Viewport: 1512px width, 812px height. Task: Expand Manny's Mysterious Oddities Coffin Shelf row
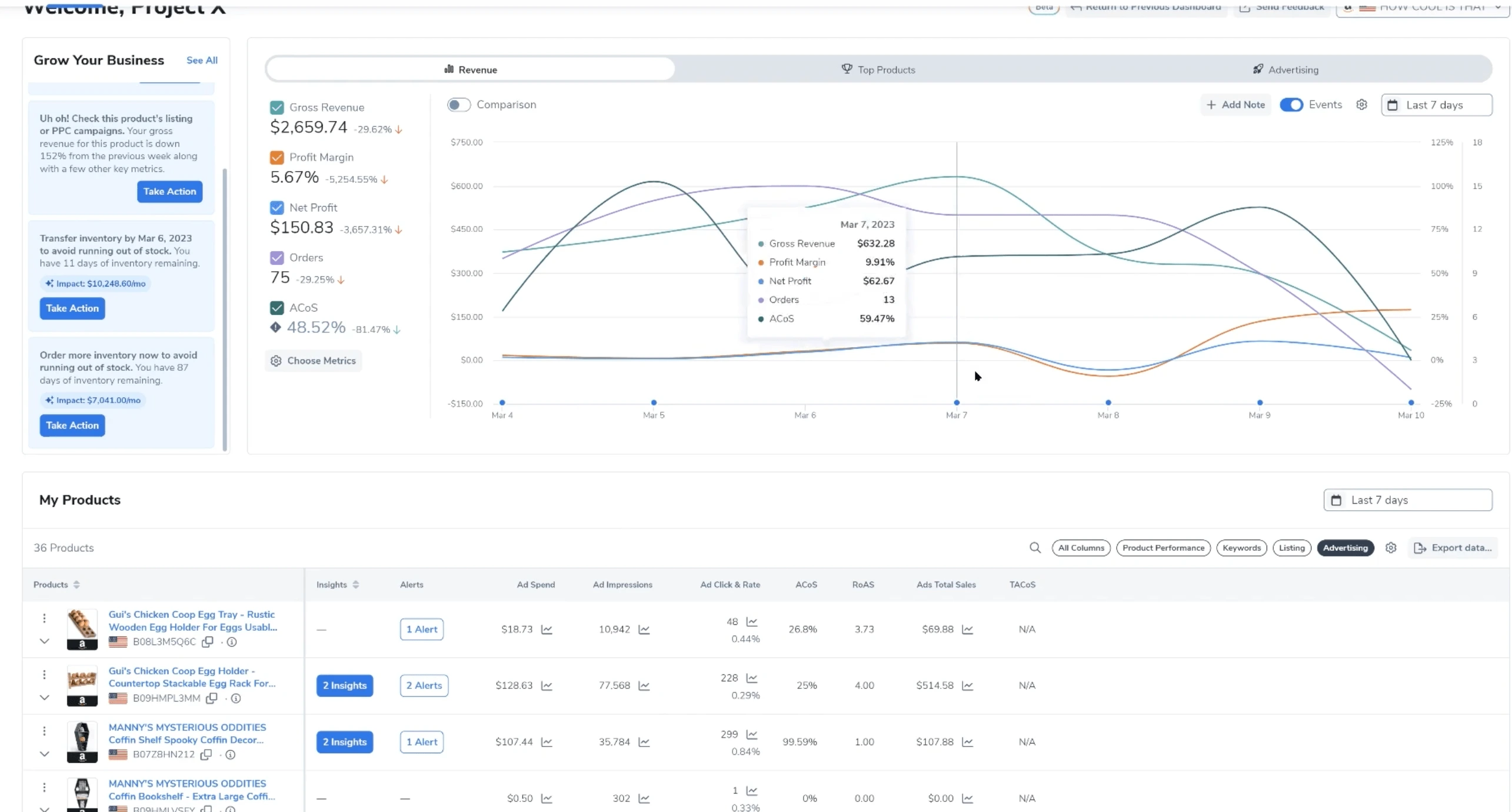click(x=44, y=754)
